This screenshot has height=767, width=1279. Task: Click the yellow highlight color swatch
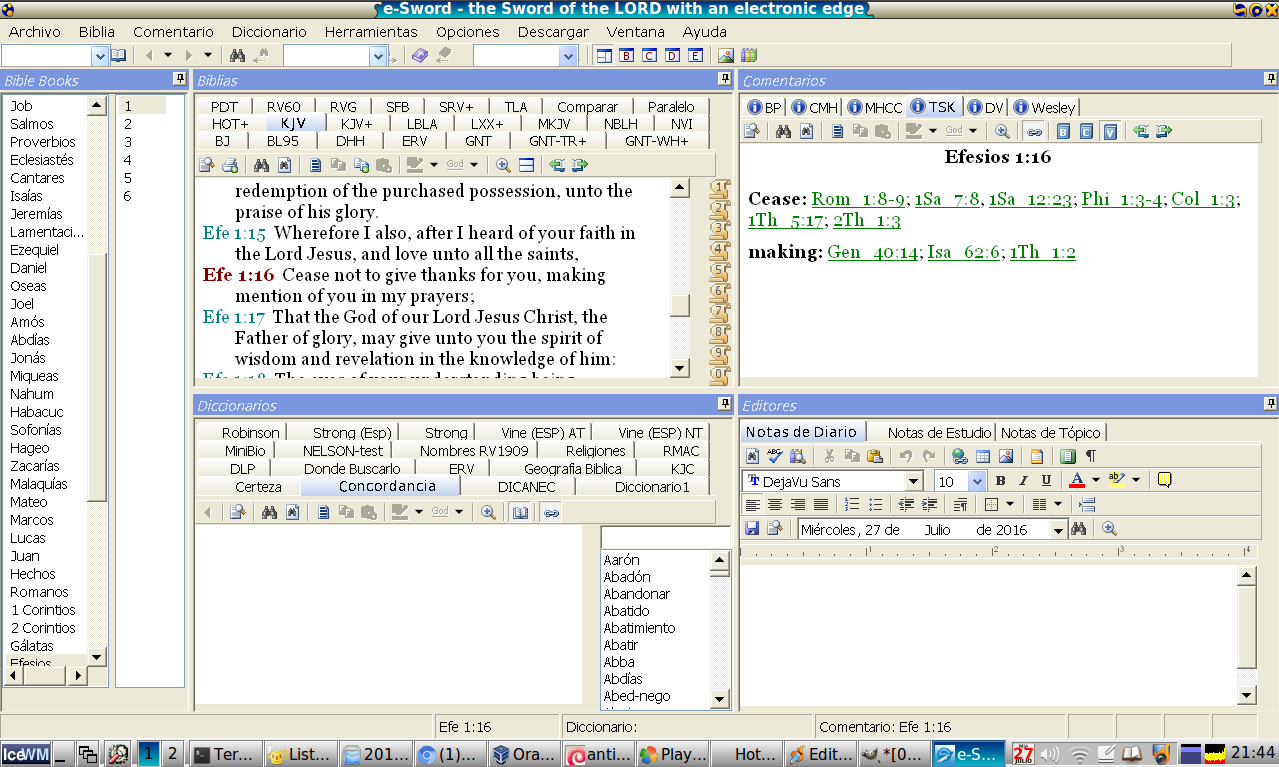(1117, 481)
